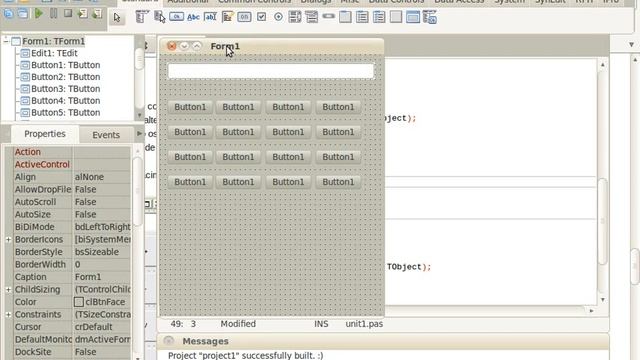Click the Step Over debug icon
Image resolution: width=640 pixels, height=360 pixels.
97,13
